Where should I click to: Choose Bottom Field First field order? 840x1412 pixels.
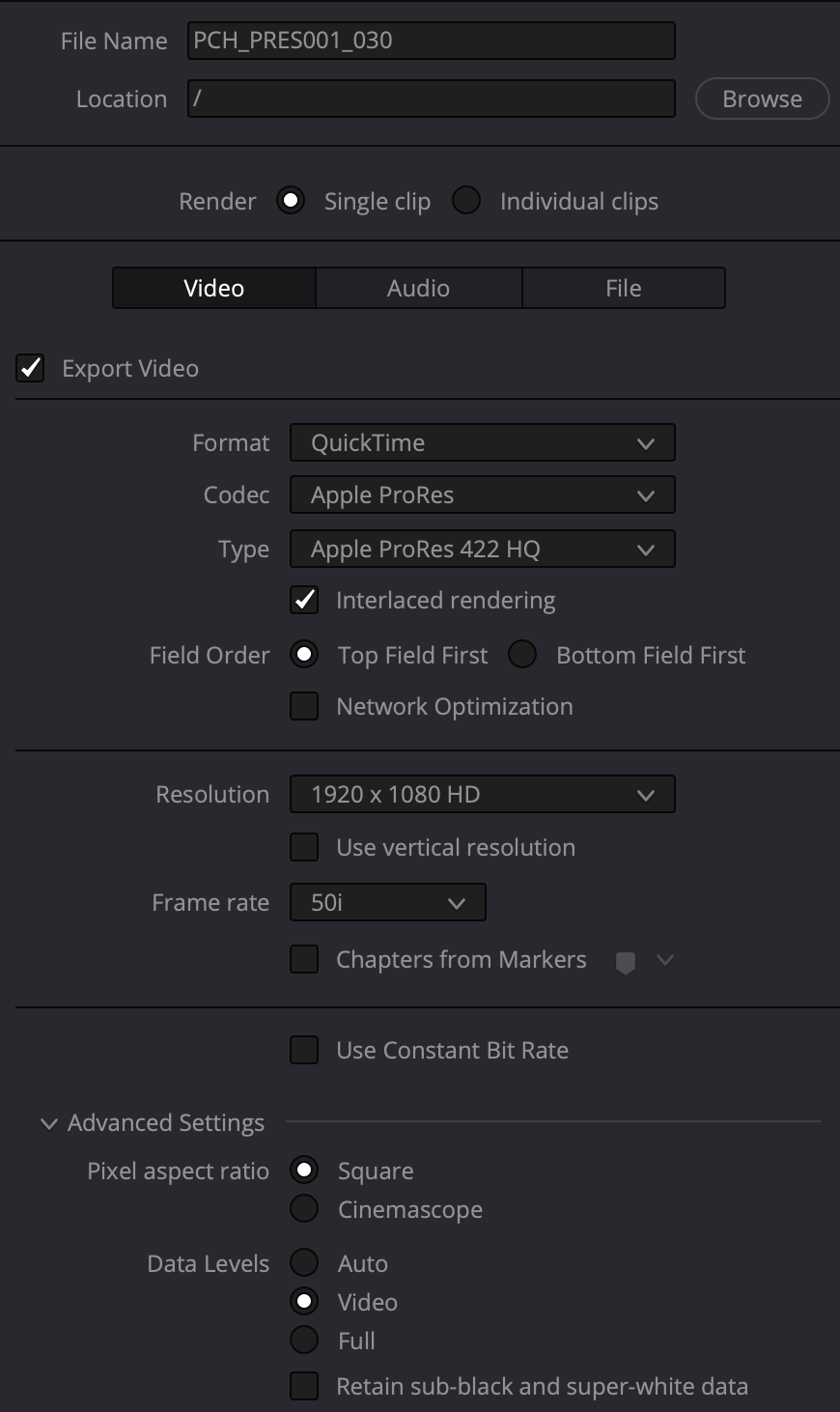(x=522, y=655)
